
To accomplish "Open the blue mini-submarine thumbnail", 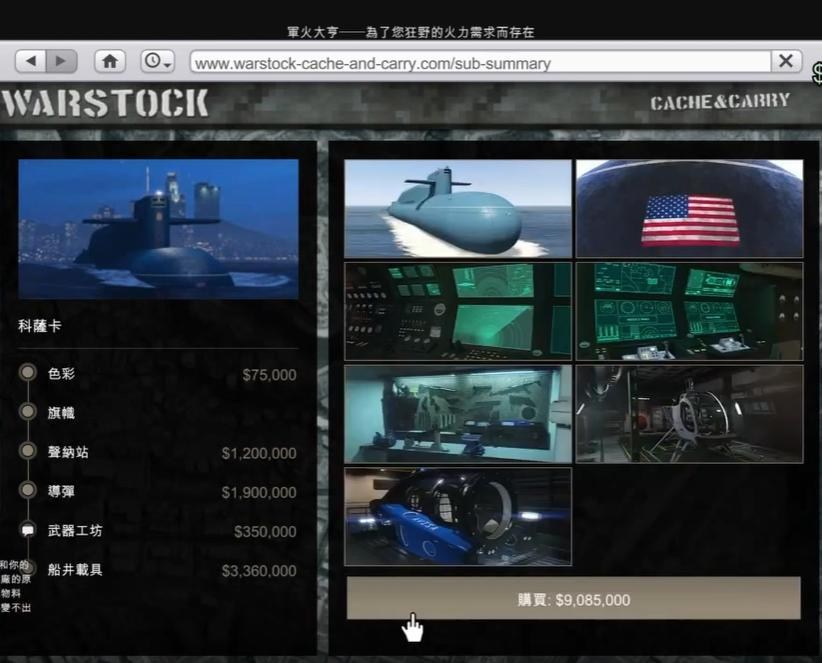I will tap(458, 517).
